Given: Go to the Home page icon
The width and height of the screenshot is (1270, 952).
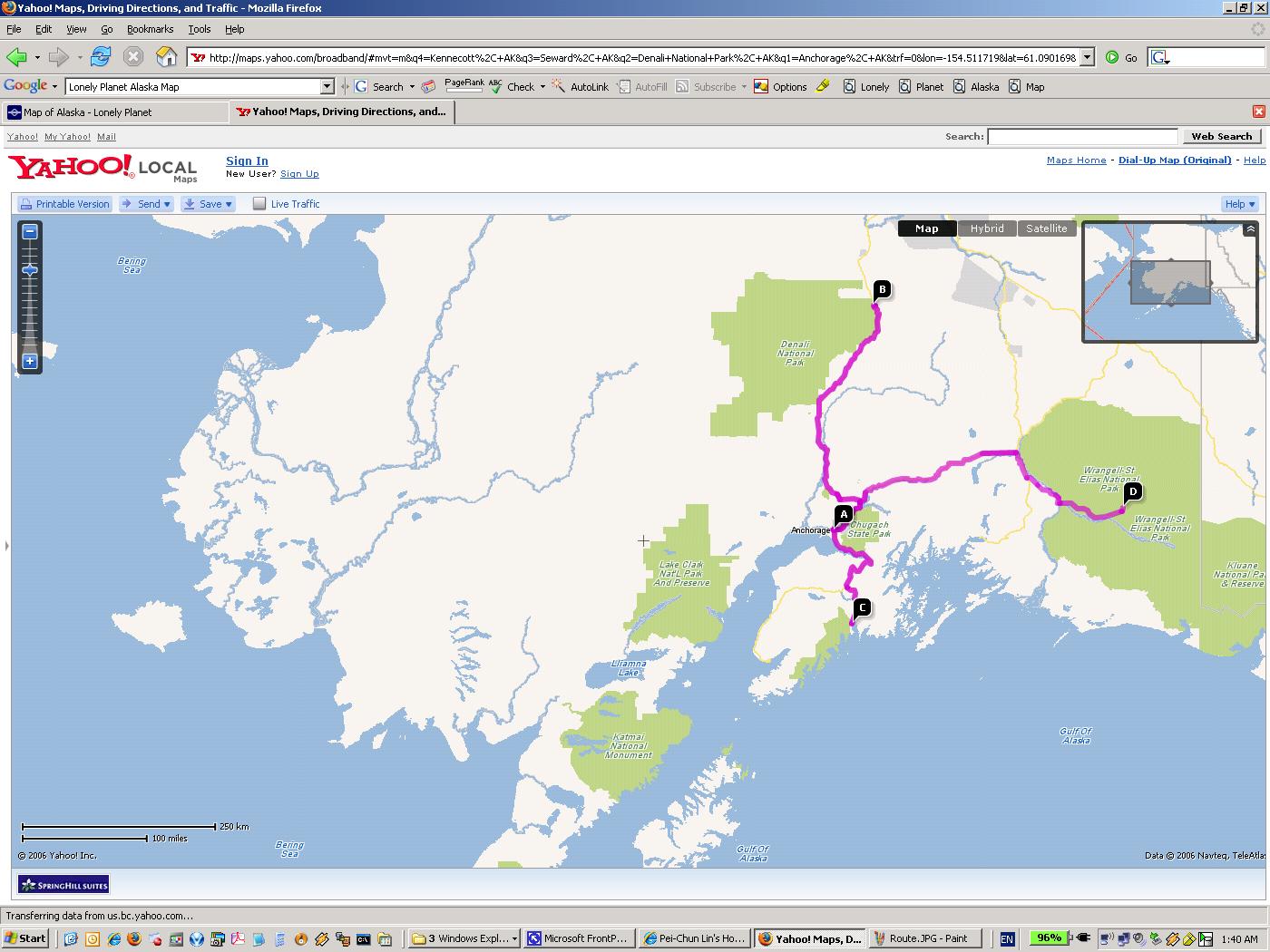Looking at the screenshot, I should [166, 56].
